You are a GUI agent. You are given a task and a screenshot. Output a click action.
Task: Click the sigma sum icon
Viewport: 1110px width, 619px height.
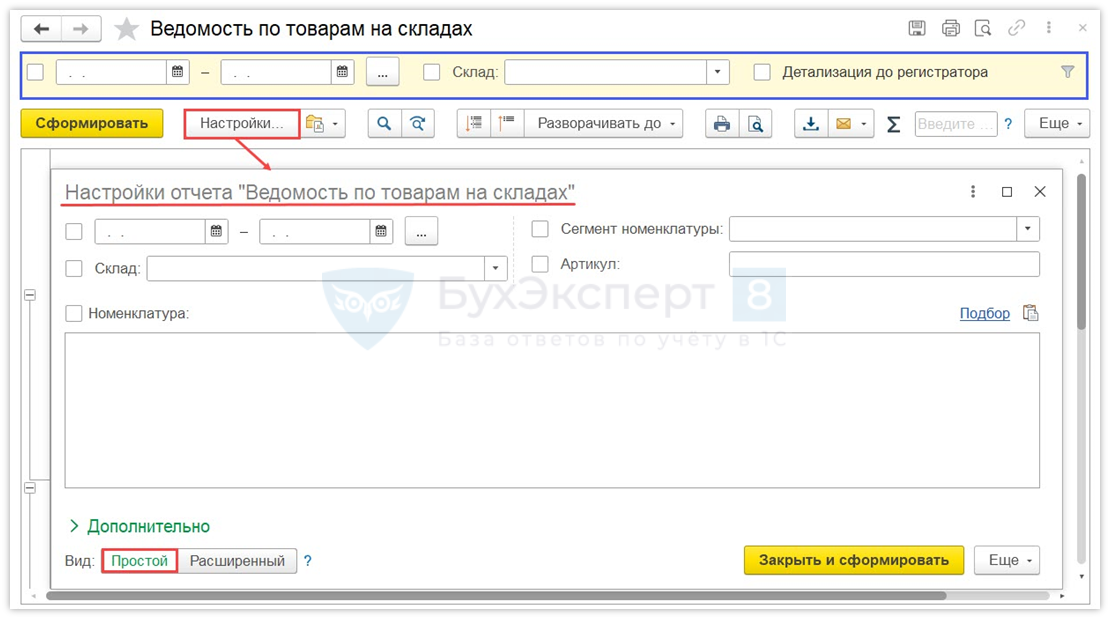(893, 124)
